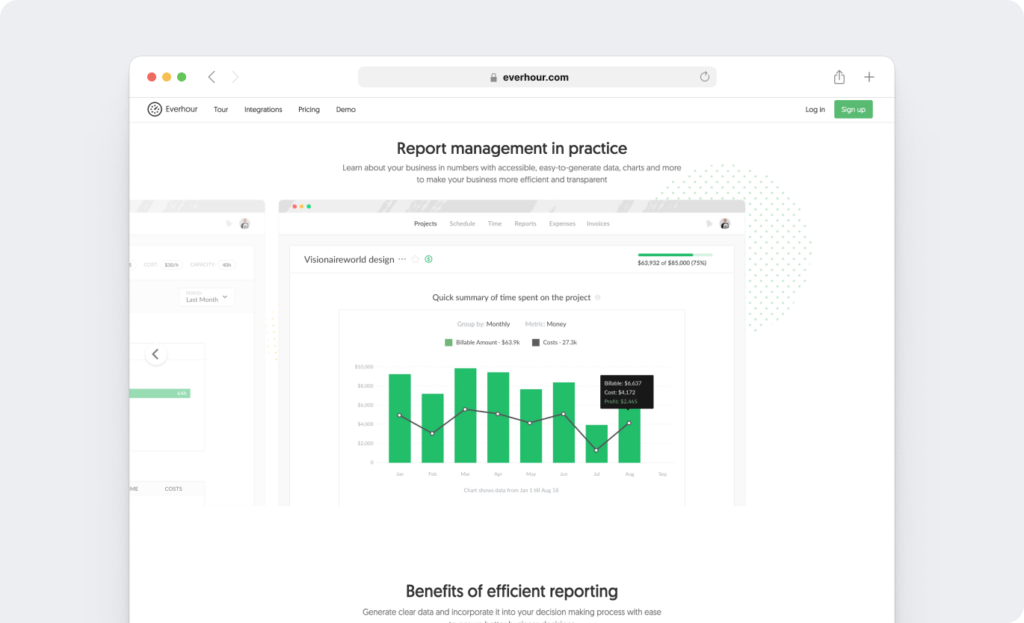Change the Group by Monthly dropdown
Viewport: 1024px width, 623px height.
pyautogui.click(x=498, y=323)
